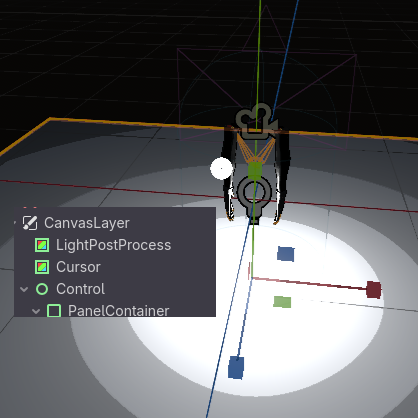Collapse the PanelContainer node chevron
418x418 pixels.
(x=36, y=311)
